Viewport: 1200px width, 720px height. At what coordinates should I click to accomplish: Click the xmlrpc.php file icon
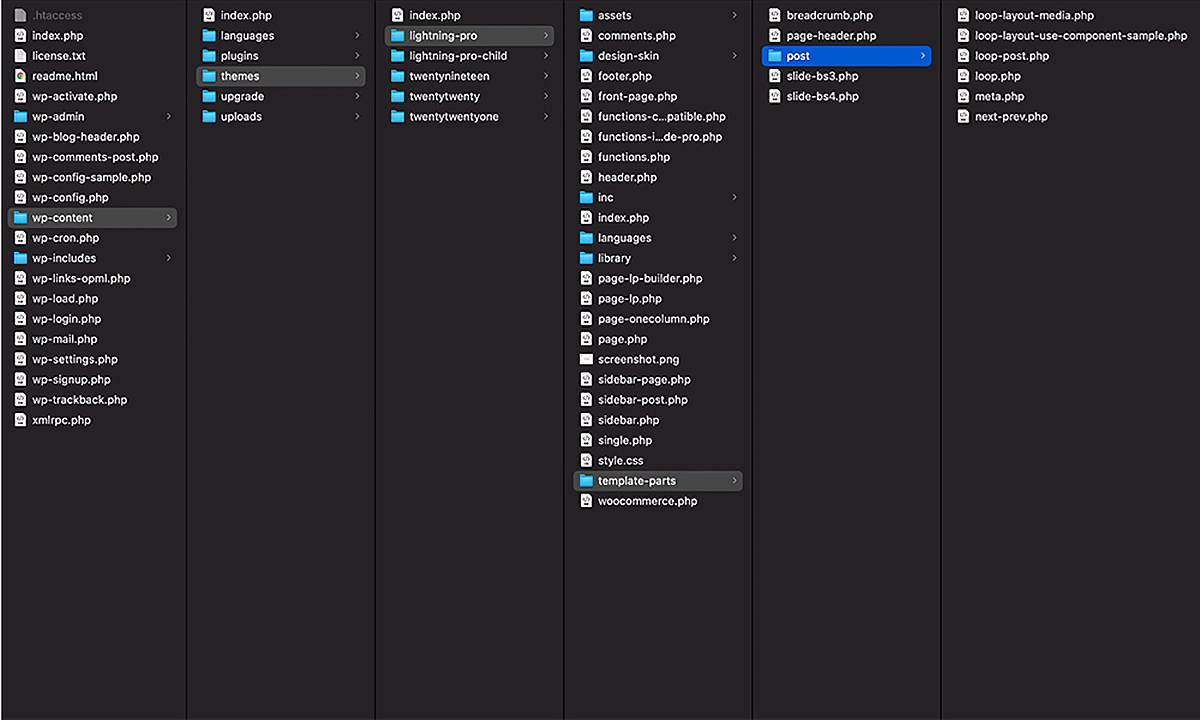pos(20,420)
